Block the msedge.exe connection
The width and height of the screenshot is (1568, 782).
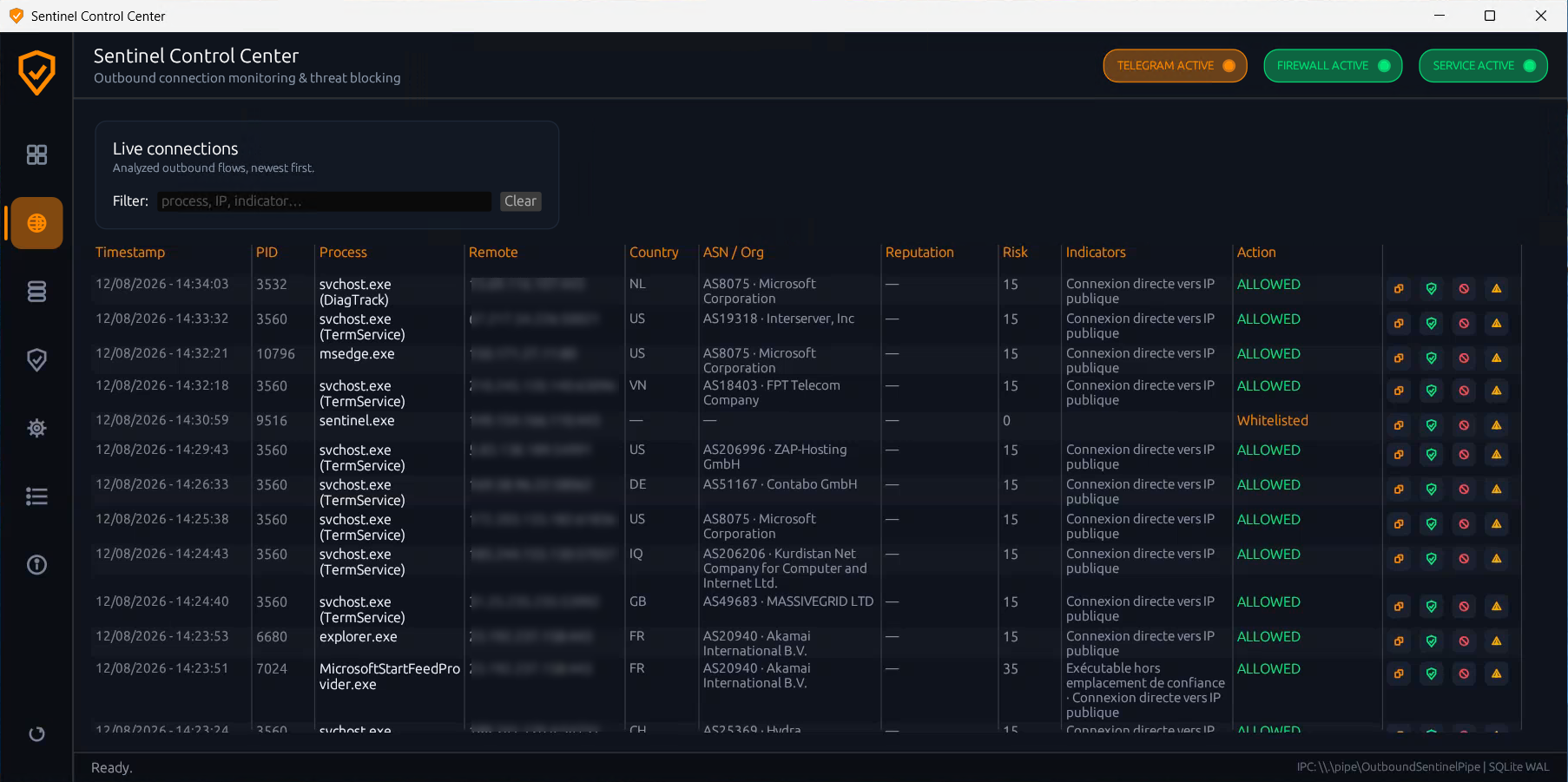point(1464,358)
